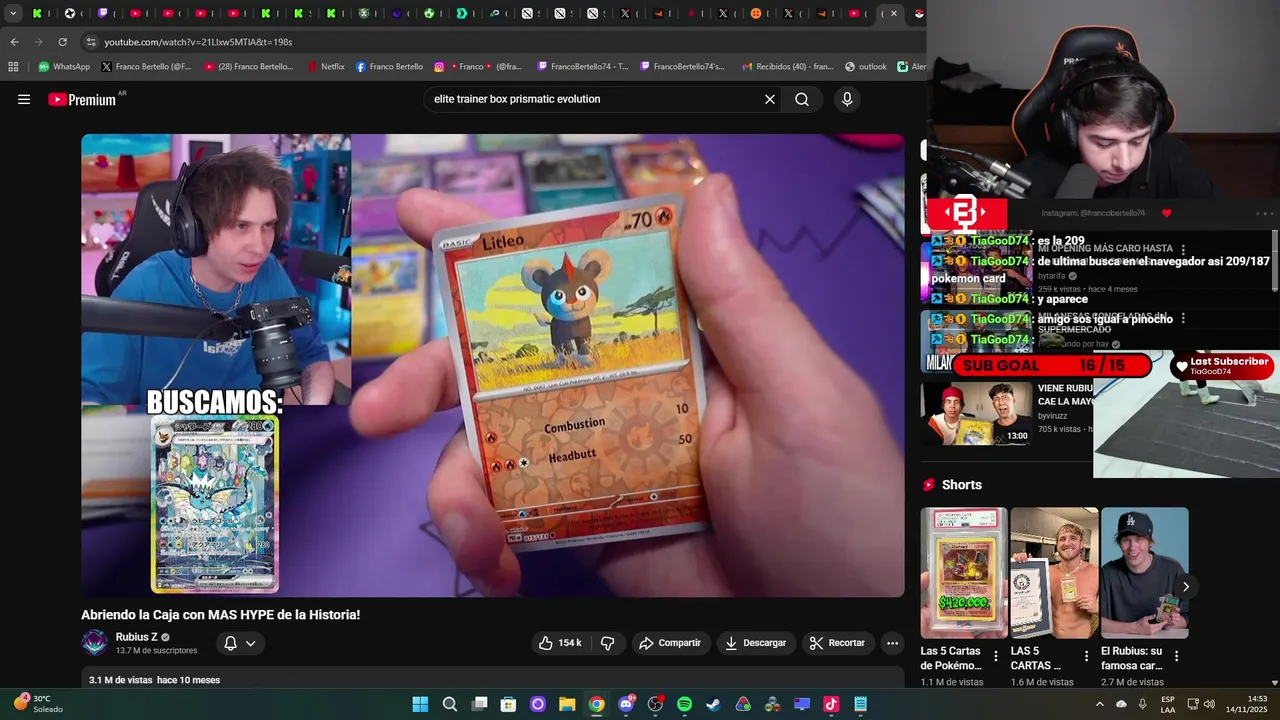Viewport: 1280px width, 720px height.
Task: Open OBS Studio from the taskbar
Action: point(655,704)
